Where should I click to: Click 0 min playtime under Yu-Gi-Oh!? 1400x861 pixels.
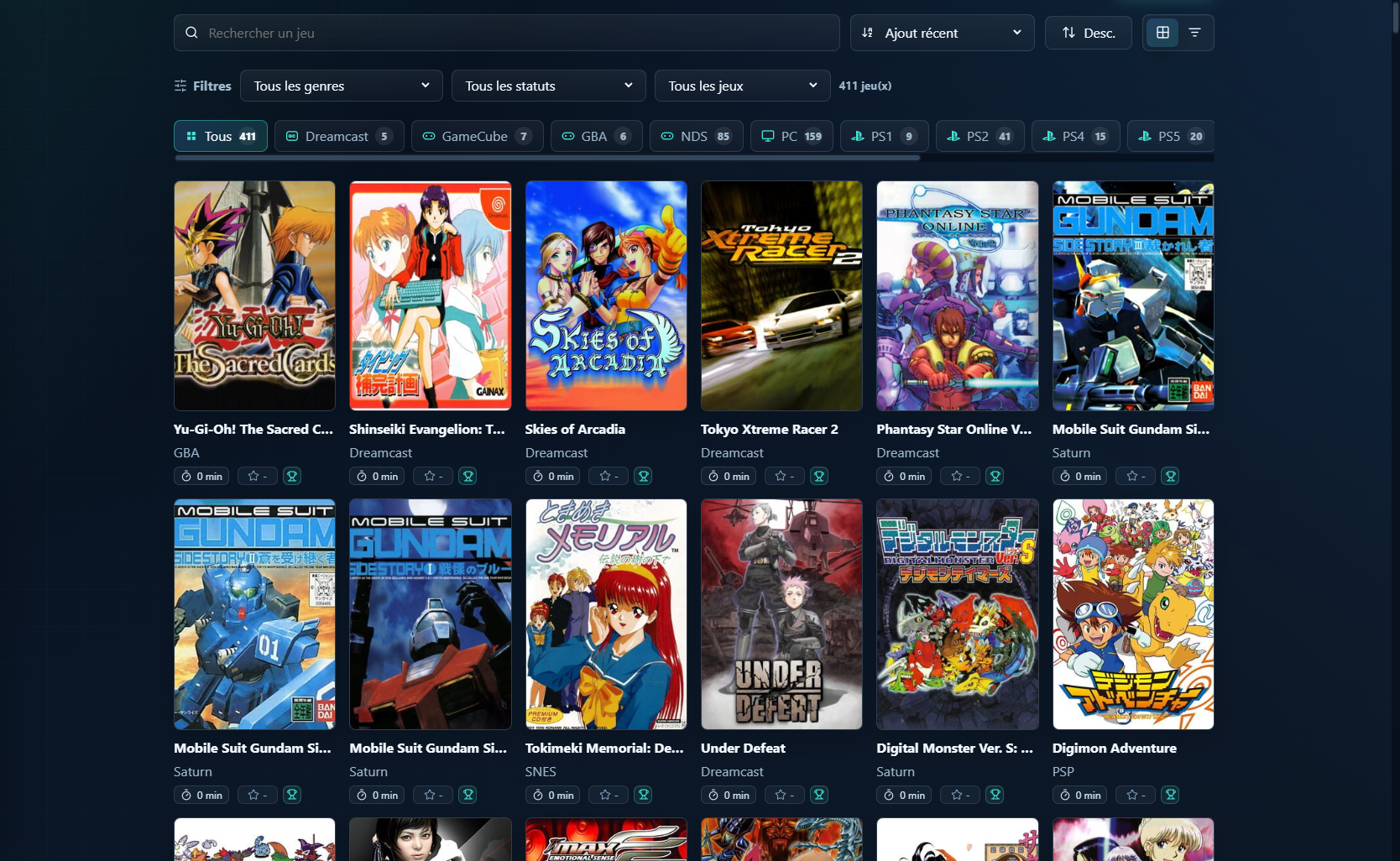tap(202, 476)
